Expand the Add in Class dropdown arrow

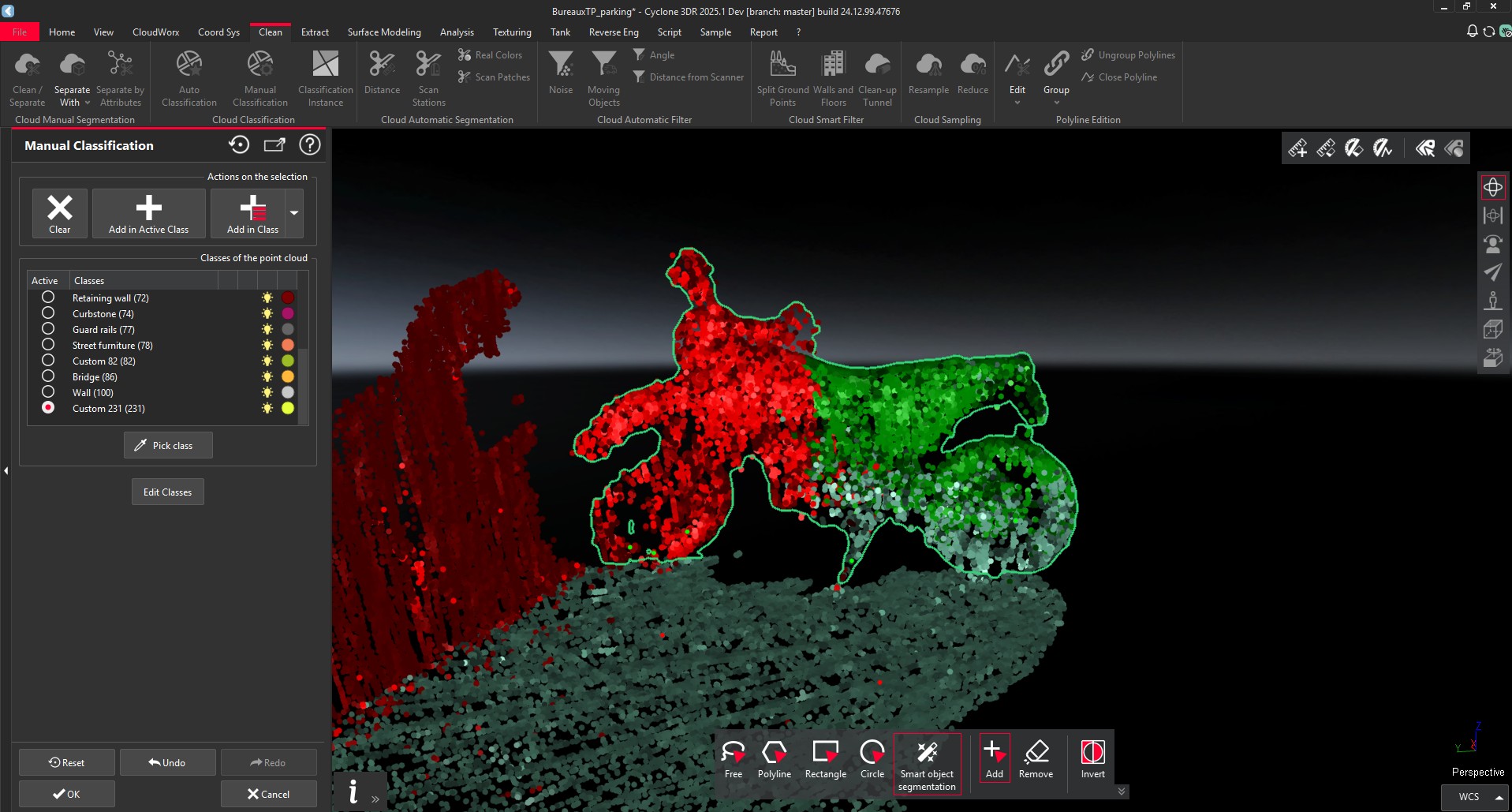(294, 213)
